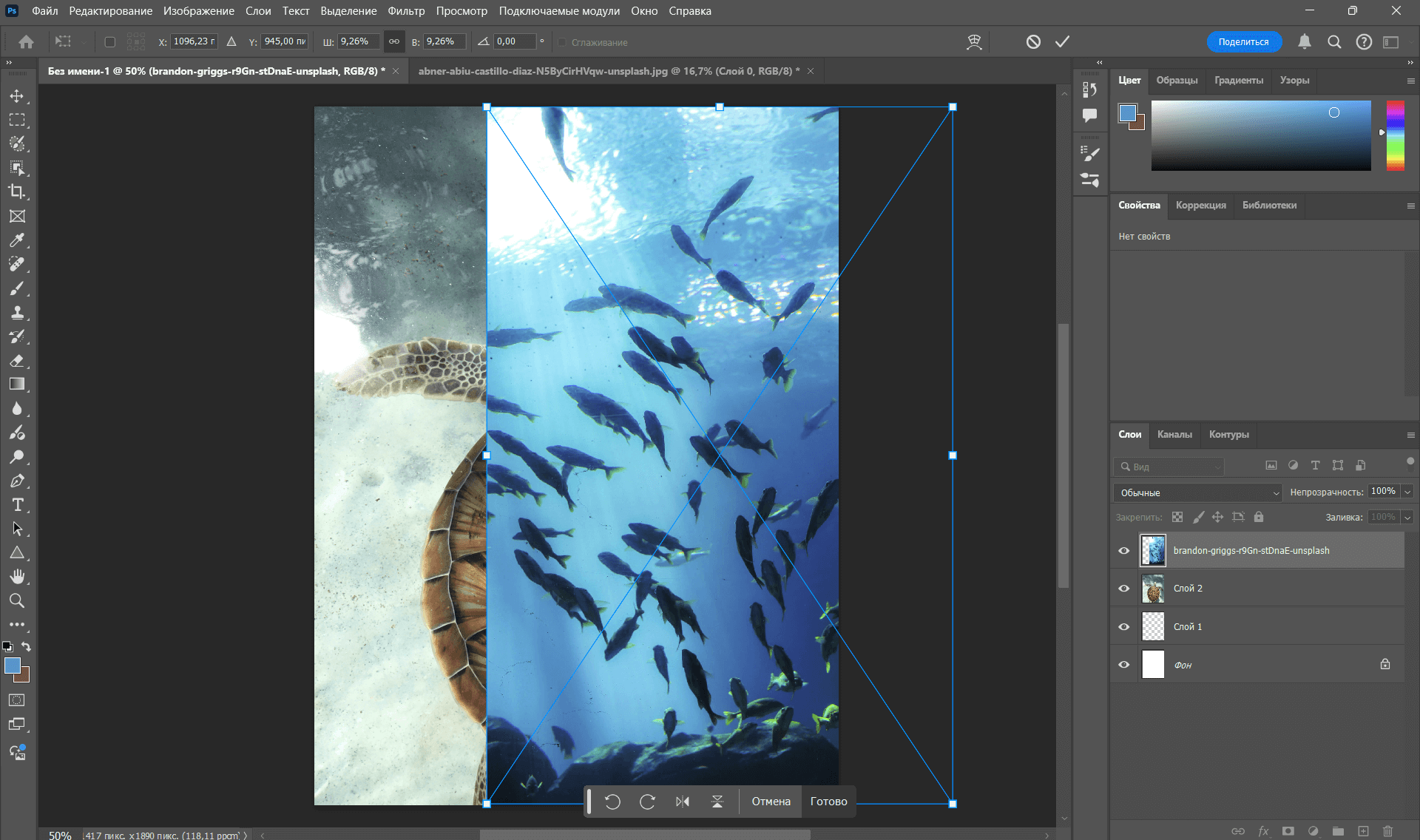Select the Gradient tool
The width and height of the screenshot is (1420, 840).
pos(17,385)
